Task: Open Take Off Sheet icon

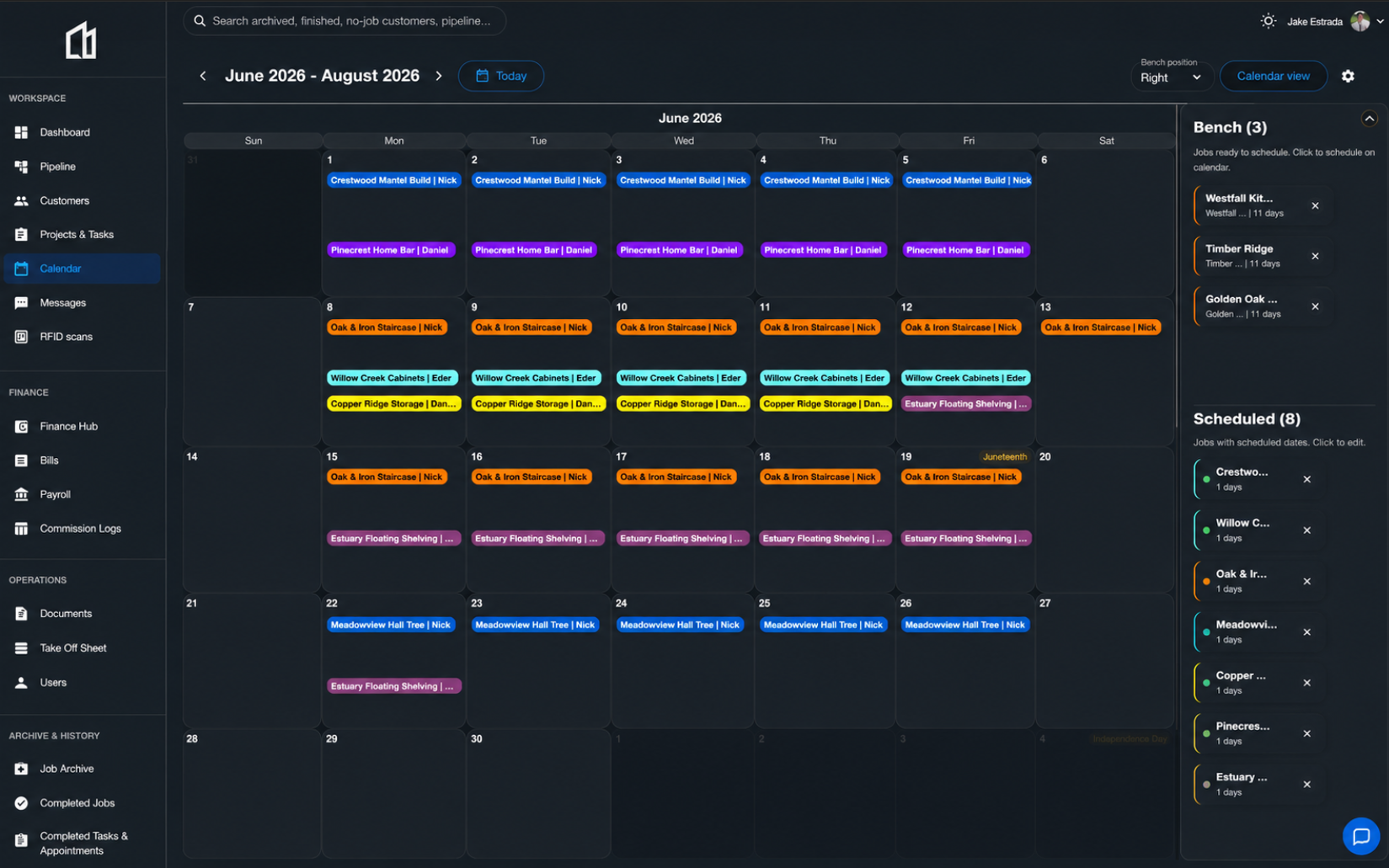Action: coord(21,648)
